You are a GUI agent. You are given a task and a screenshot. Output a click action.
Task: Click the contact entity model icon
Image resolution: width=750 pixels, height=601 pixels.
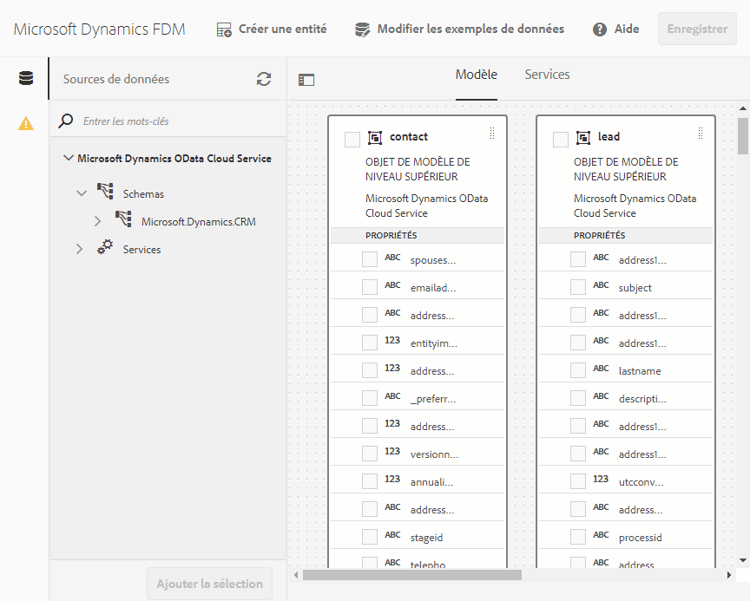(376, 137)
